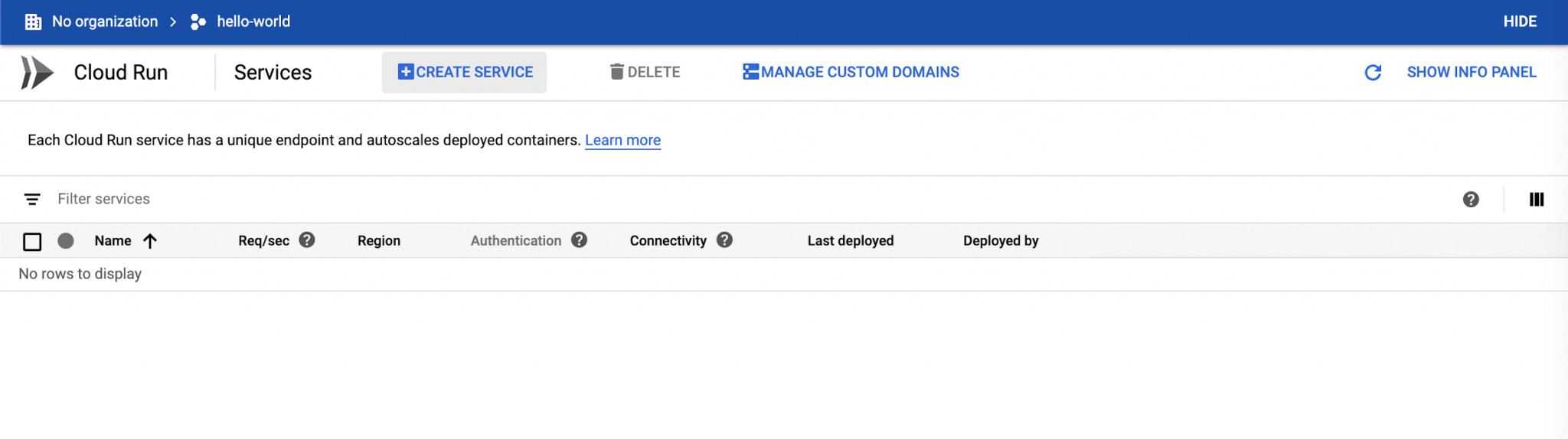Click SHOW INFO PANEL
The width and height of the screenshot is (1568, 439).
click(1472, 72)
